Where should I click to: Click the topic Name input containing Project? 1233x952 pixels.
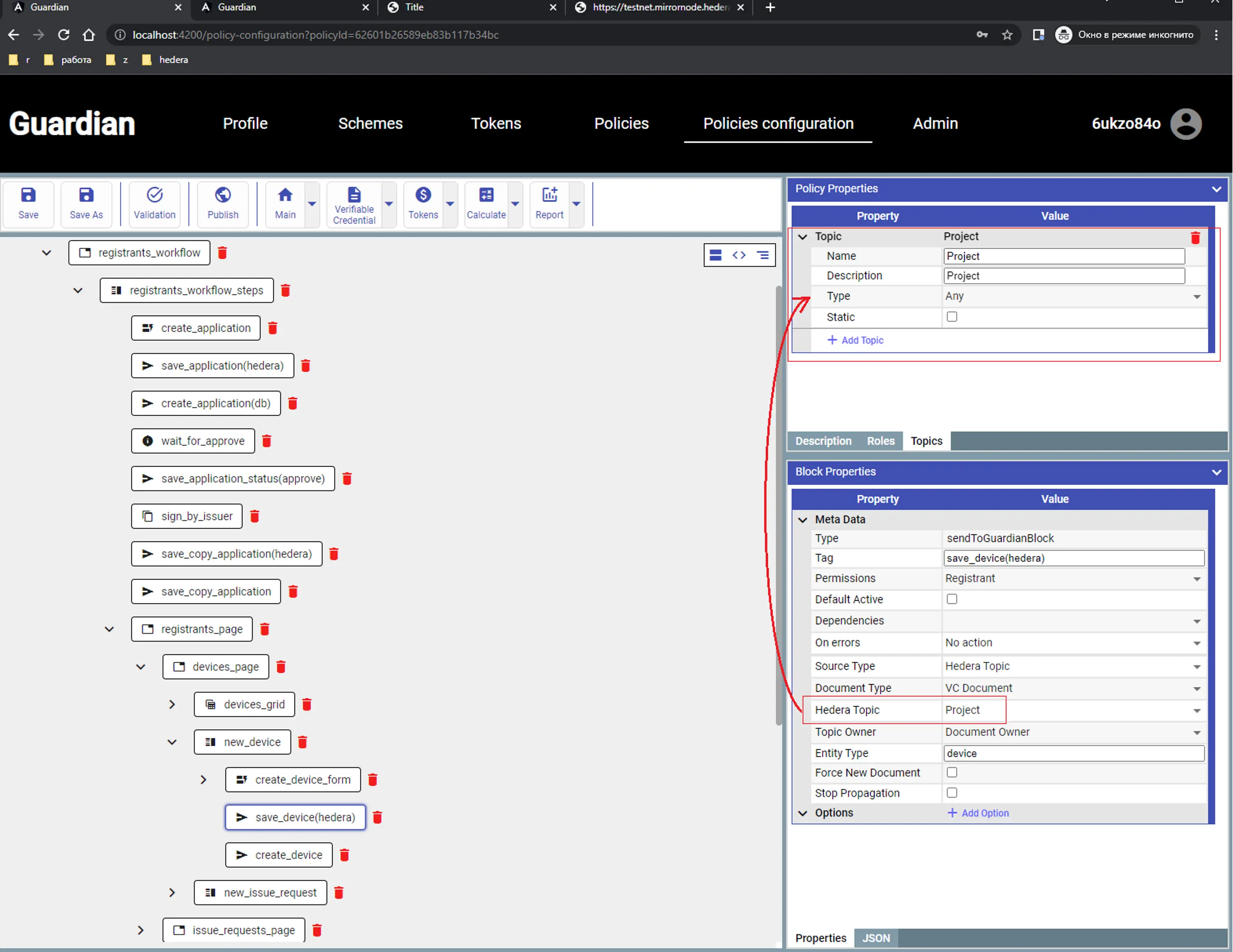1064,256
